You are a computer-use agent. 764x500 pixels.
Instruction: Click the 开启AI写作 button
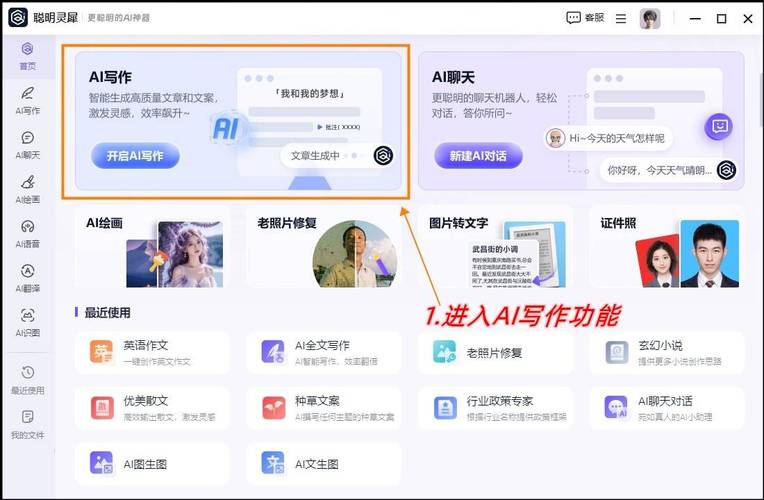point(135,156)
